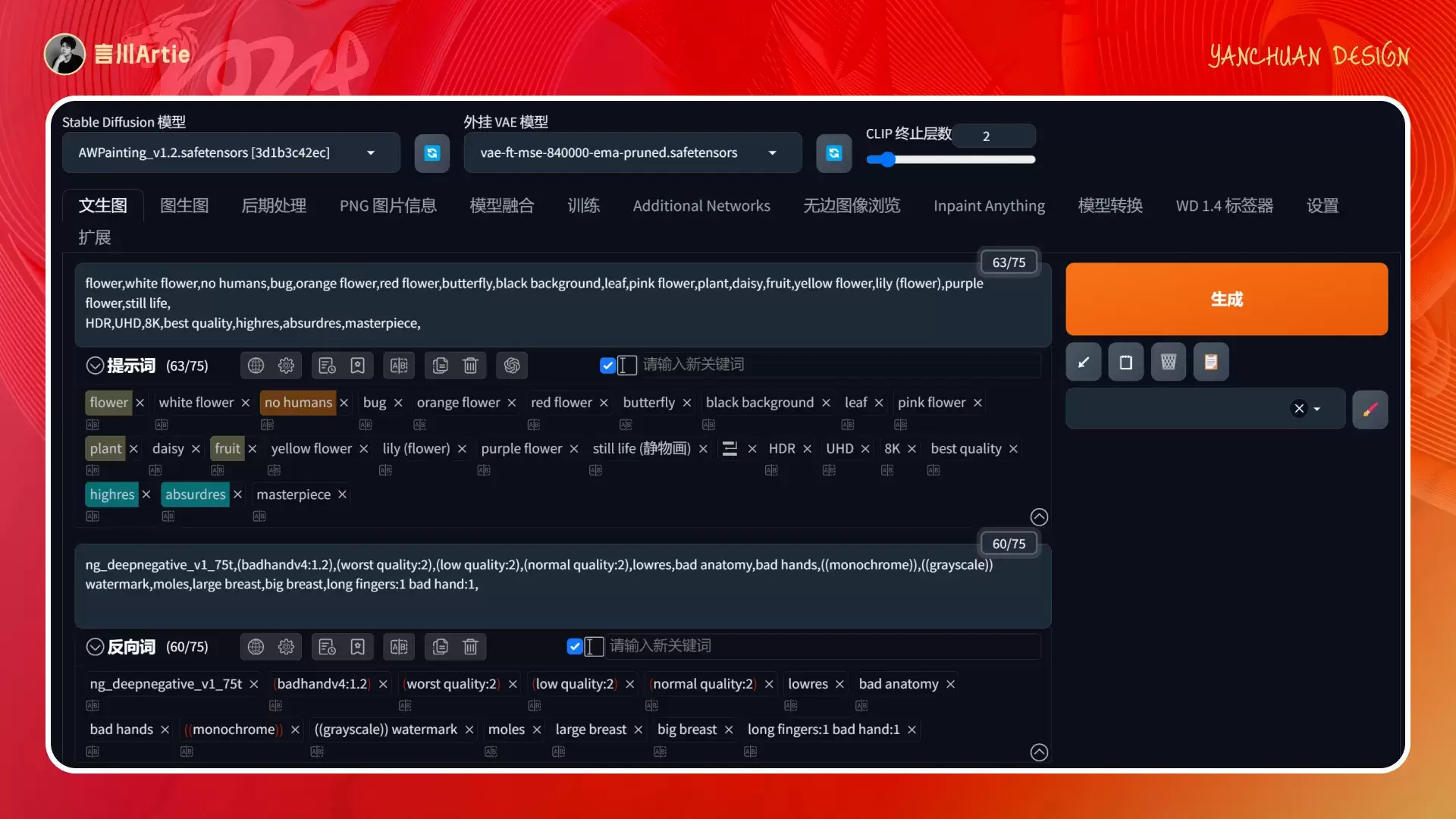This screenshot has width=1456, height=819.
Task: Open prompt favorites bookmark icon in the prompt toolbar
Action: pos(357,366)
